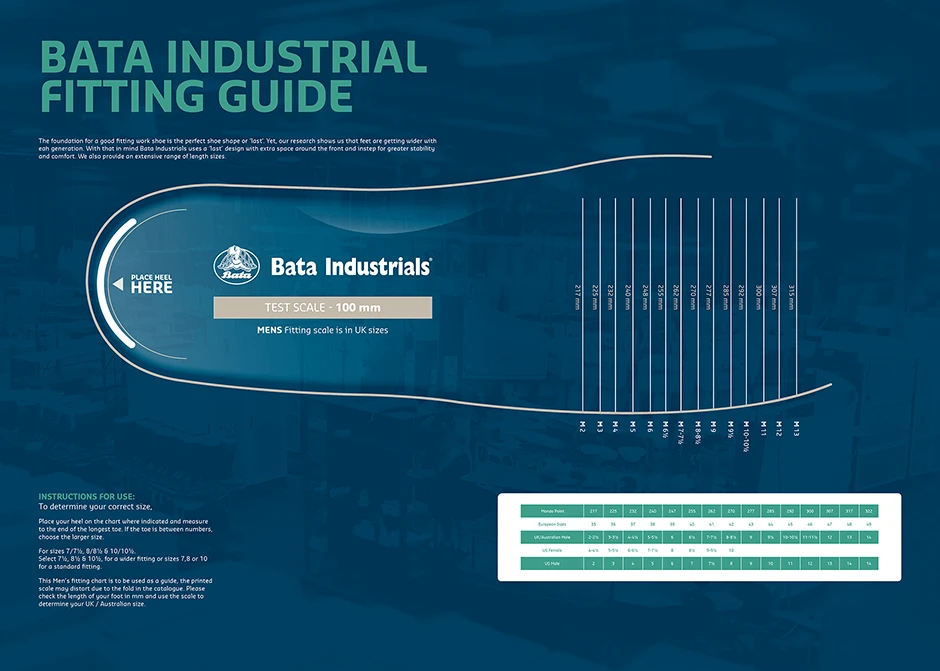Click the "217" cell in Mondo Point row
This screenshot has height=671, width=940.
click(593, 511)
